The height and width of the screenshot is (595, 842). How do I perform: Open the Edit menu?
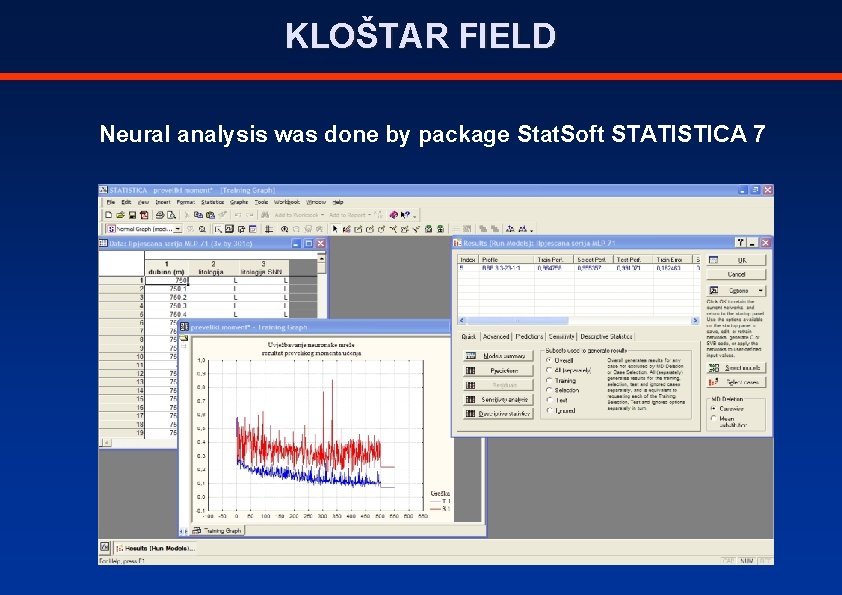(x=126, y=202)
